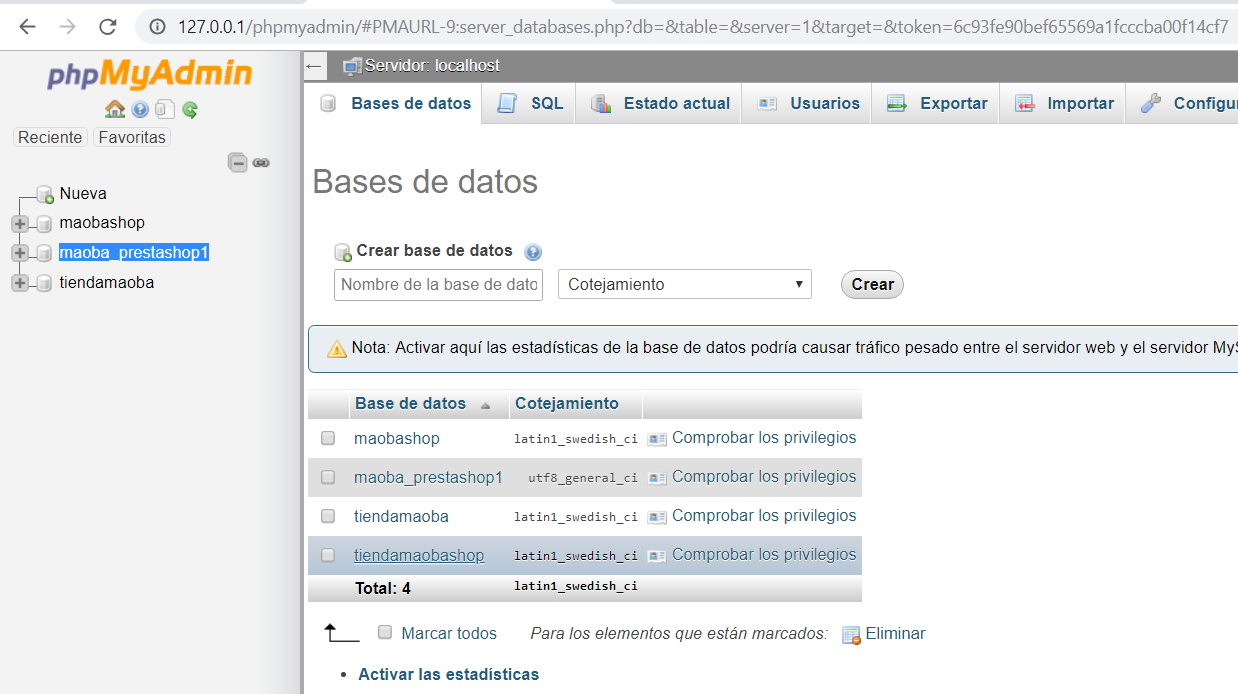Select maobashop in the navigation tree
Viewport: 1238px width, 694px height.
[x=102, y=222]
